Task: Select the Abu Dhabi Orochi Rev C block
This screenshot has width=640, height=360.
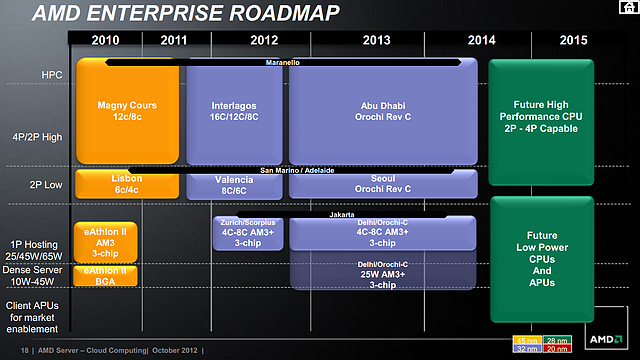Action: point(383,111)
